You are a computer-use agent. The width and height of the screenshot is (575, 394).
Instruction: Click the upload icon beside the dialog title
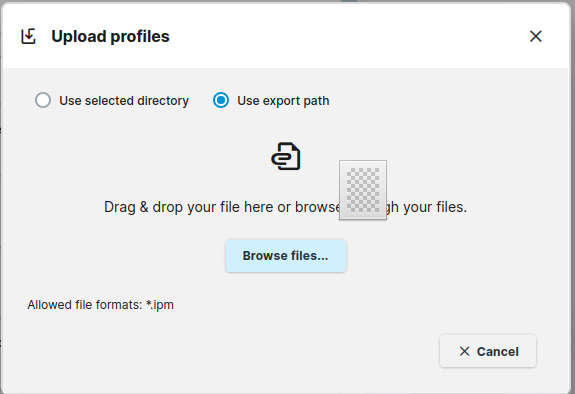click(28, 36)
